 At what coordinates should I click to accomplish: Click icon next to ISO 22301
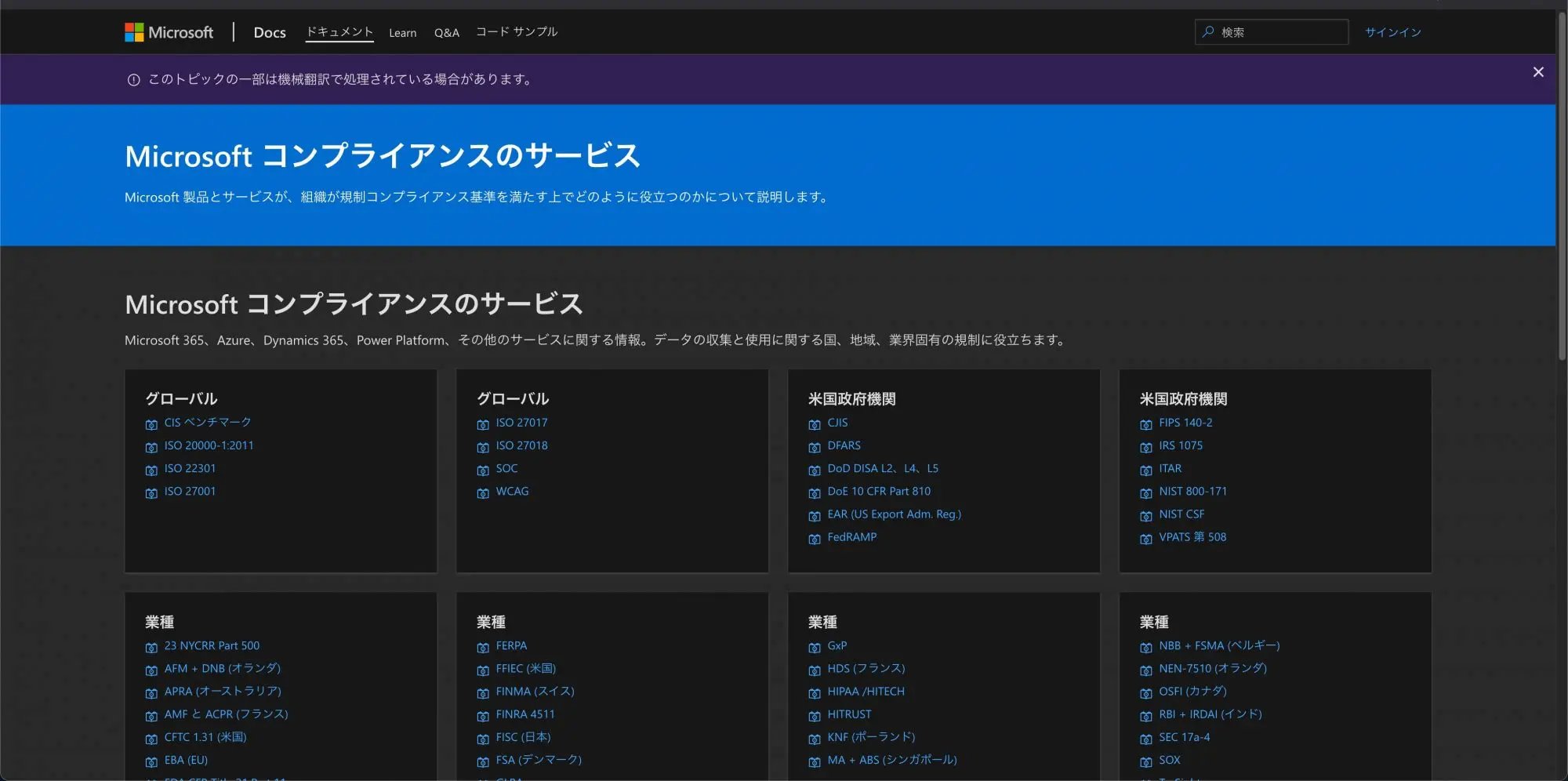[151, 470]
